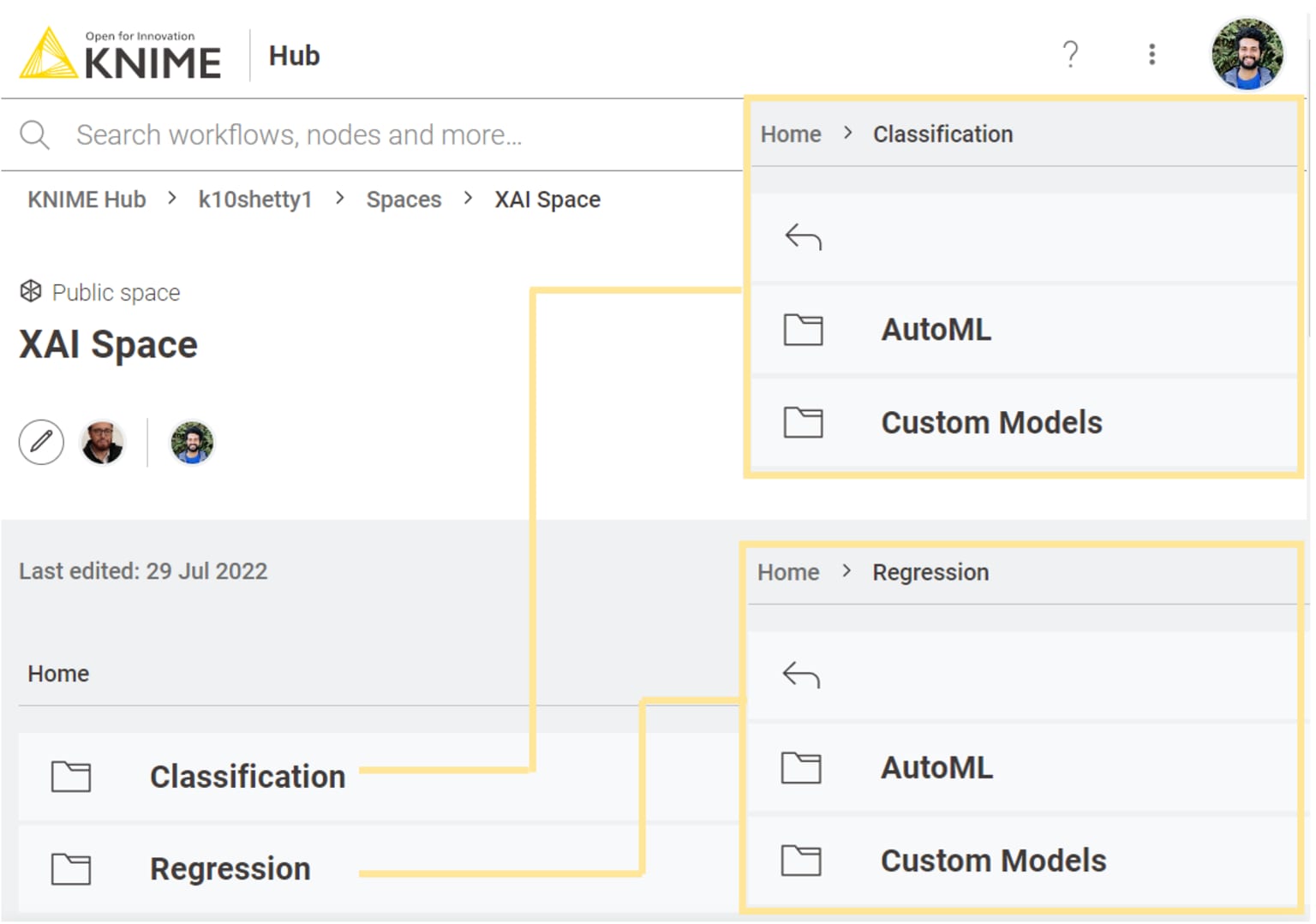Open the bearded contributor avatar with glasses
1316x924 pixels.
coord(102,442)
